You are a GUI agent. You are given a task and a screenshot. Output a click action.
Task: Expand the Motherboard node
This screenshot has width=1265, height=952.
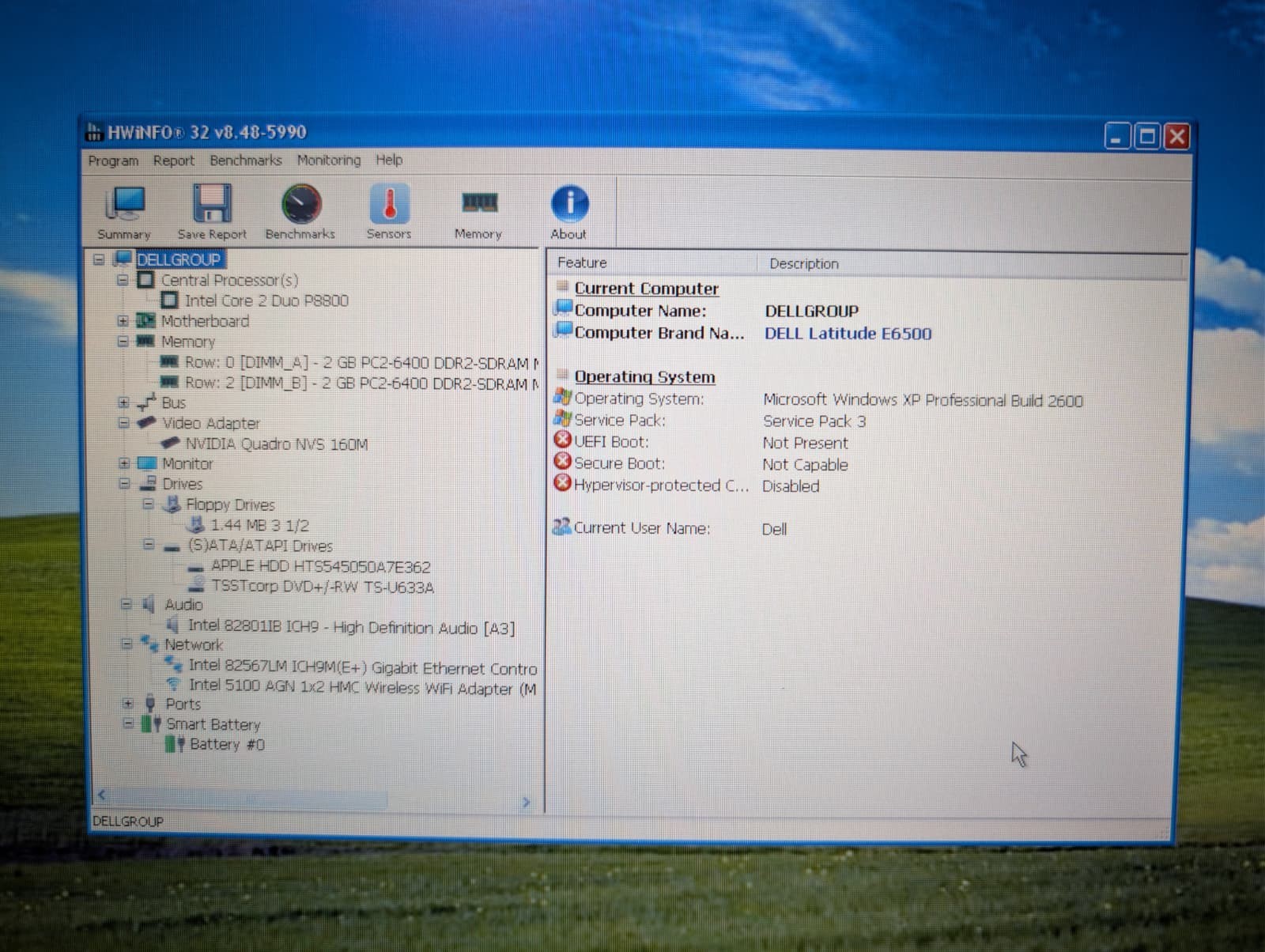pos(123,321)
